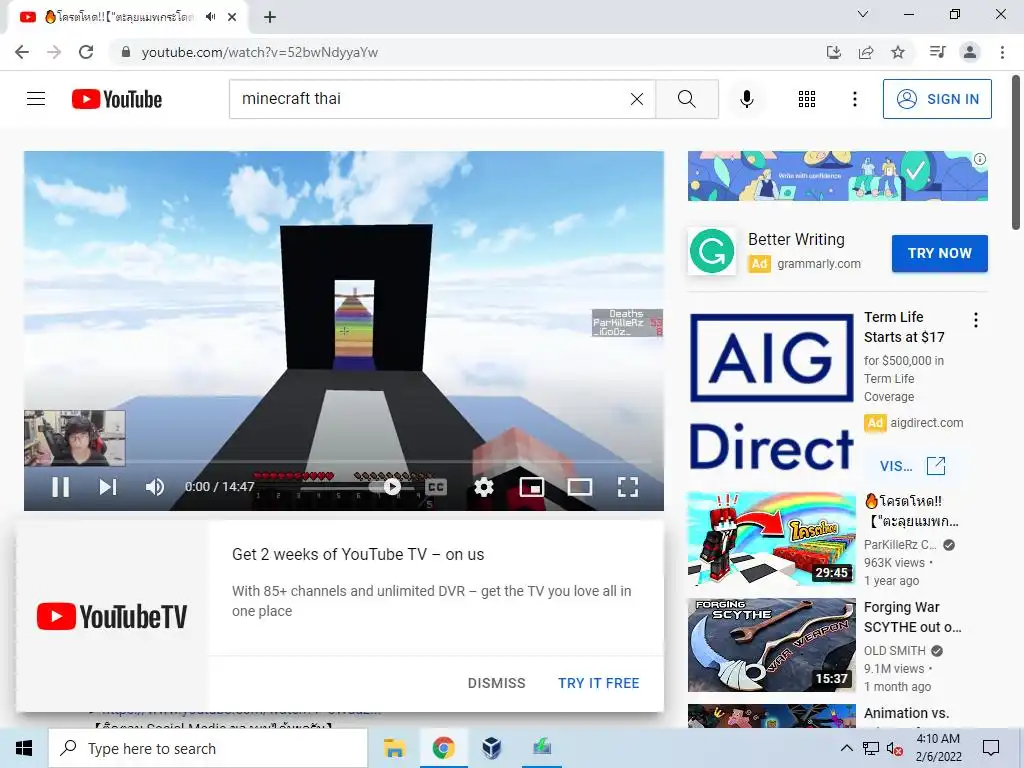Open the taskbar volume icon

click(895, 749)
